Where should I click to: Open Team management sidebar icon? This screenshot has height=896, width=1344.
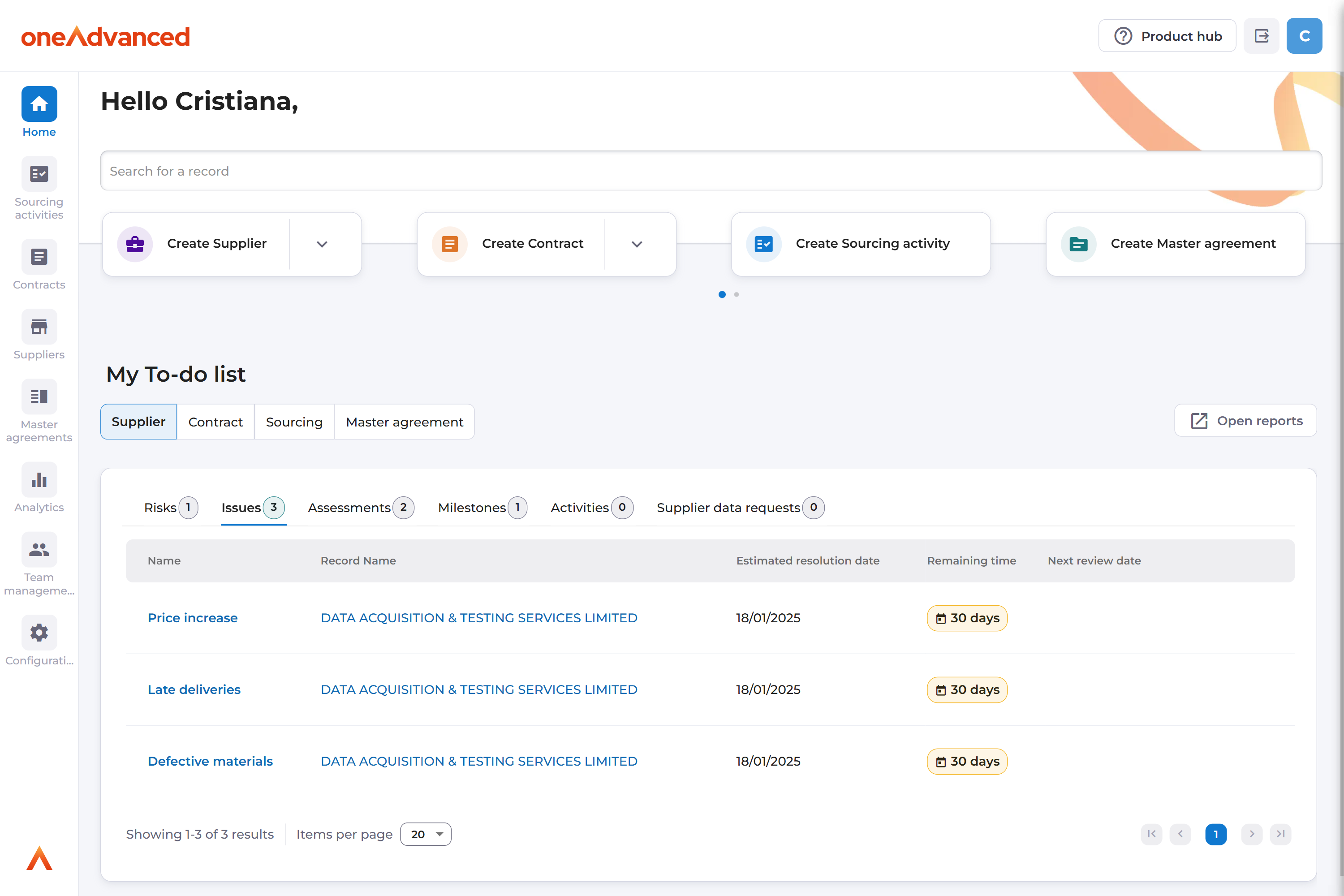39,550
